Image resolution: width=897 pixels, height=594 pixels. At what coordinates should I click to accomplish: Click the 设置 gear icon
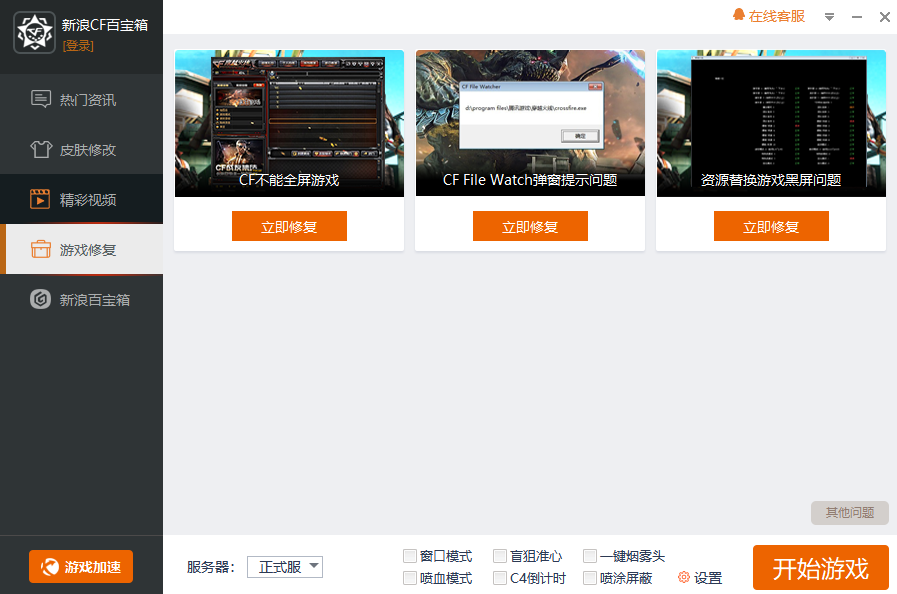coord(684,578)
